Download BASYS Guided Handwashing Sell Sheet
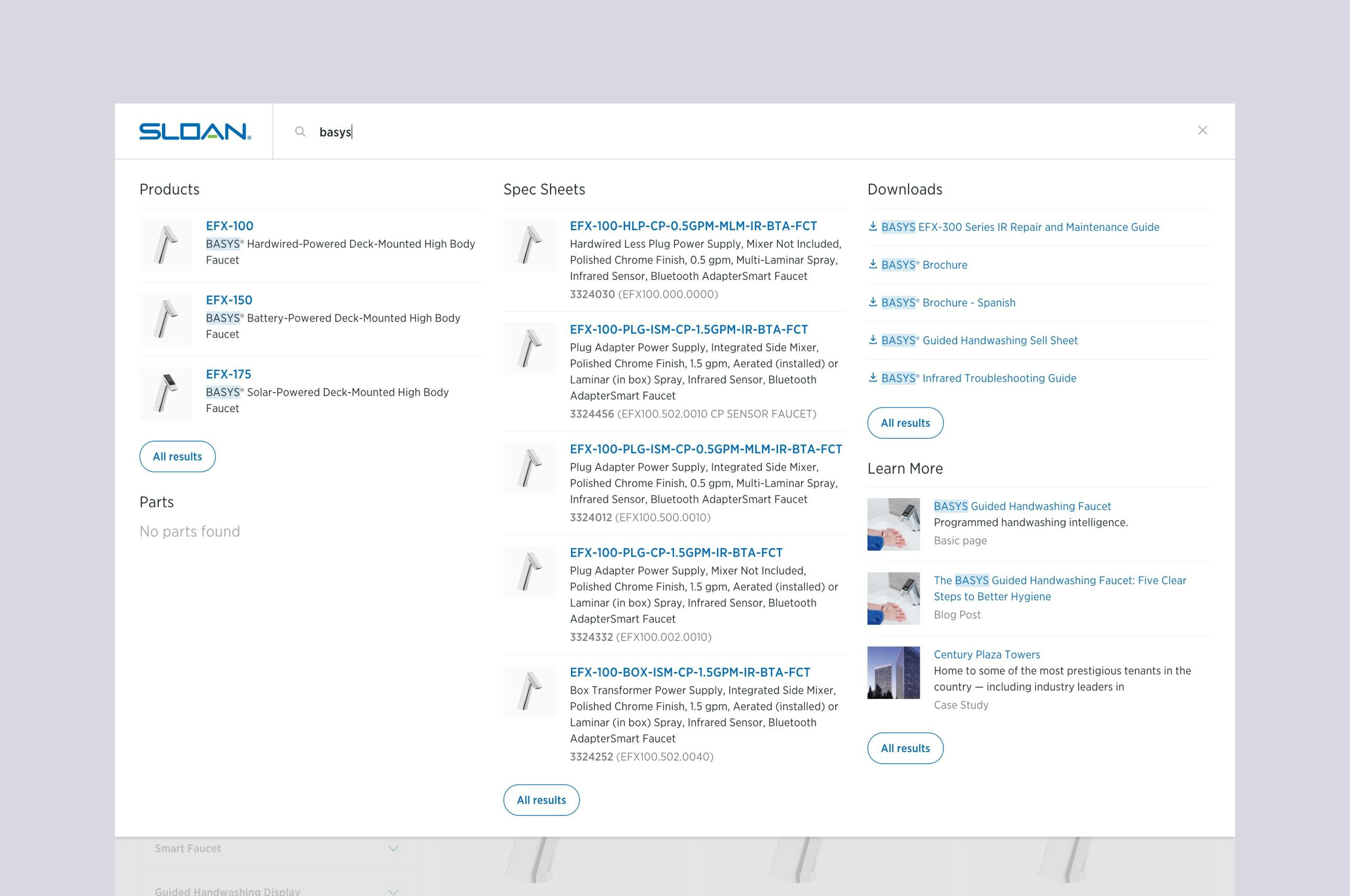Viewport: 1350px width, 896px height. [x=979, y=340]
